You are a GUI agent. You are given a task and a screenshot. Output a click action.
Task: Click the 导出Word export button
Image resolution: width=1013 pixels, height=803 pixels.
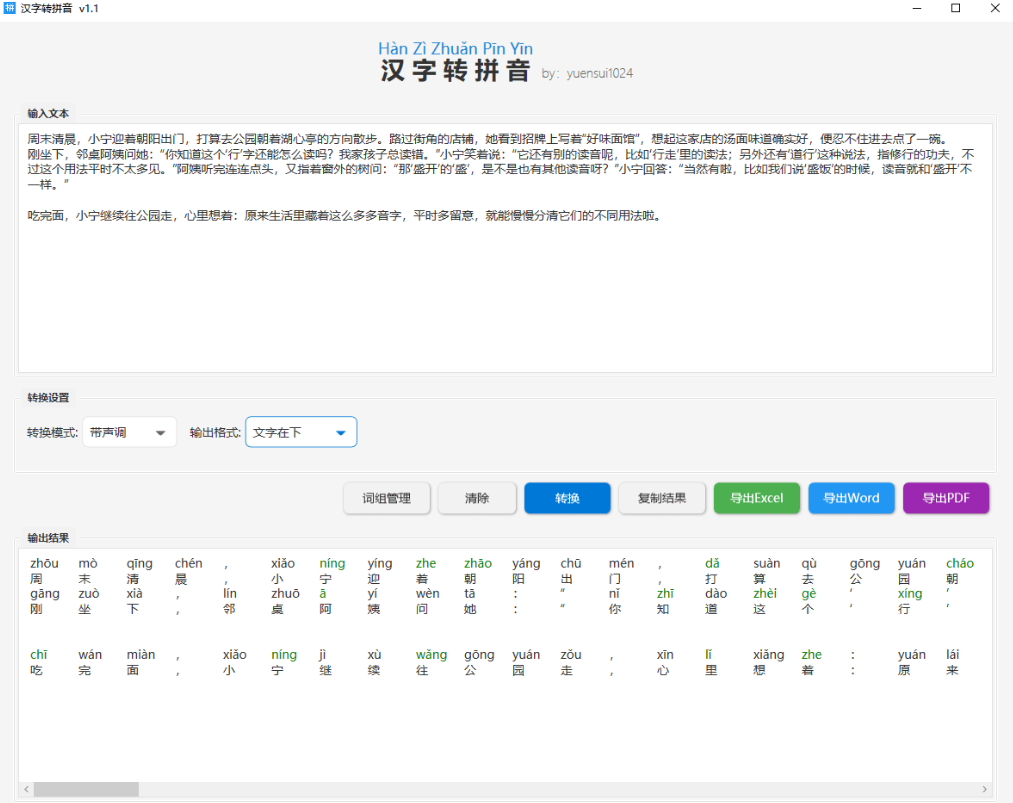tap(851, 498)
